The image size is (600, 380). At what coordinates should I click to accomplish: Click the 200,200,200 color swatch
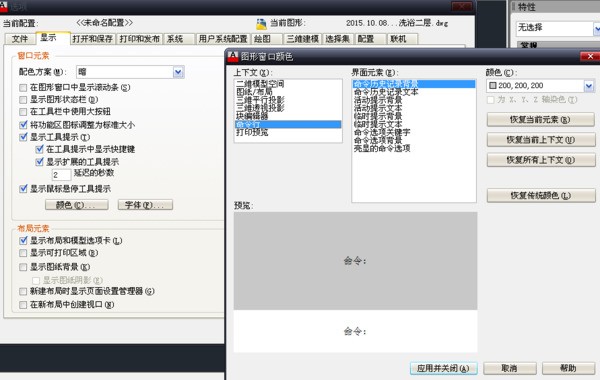pyautogui.click(x=493, y=86)
